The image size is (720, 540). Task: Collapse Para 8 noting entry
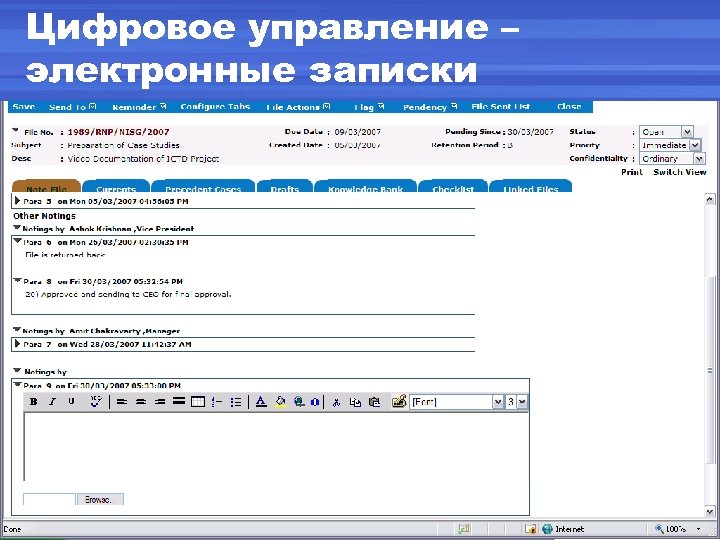pyautogui.click(x=17, y=280)
